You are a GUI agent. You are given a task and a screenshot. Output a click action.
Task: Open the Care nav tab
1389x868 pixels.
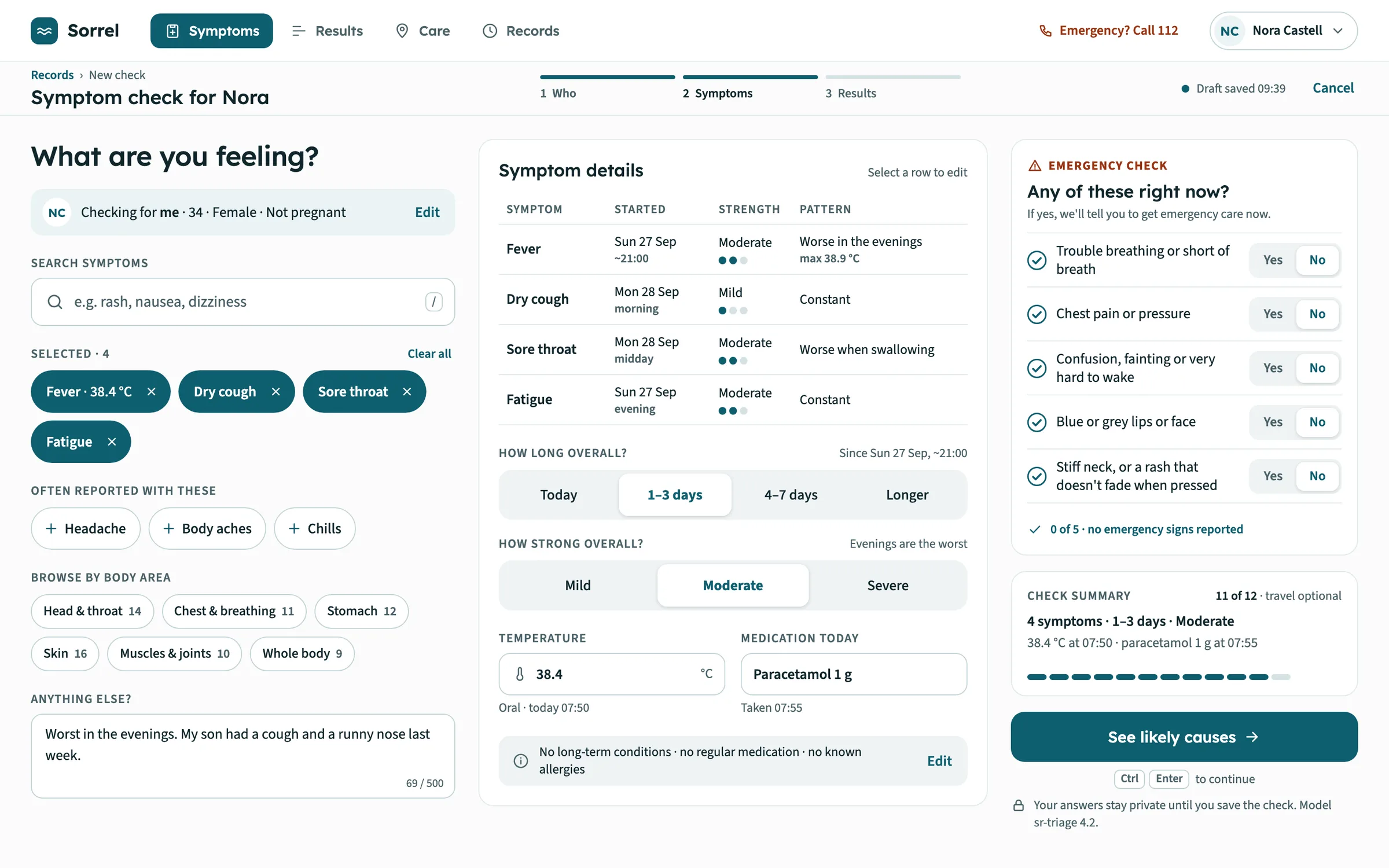point(422,31)
